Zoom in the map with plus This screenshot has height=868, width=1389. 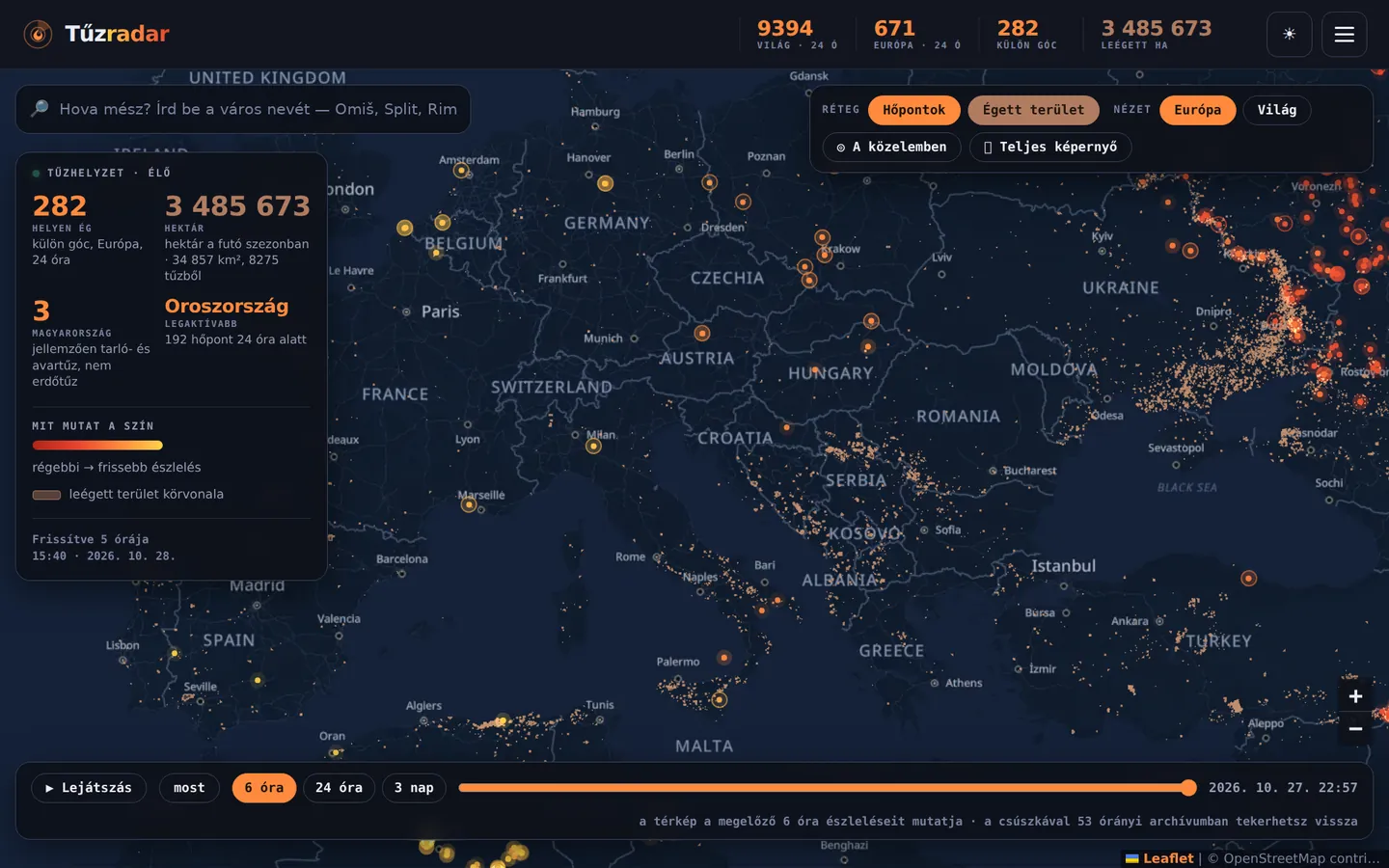(x=1355, y=696)
